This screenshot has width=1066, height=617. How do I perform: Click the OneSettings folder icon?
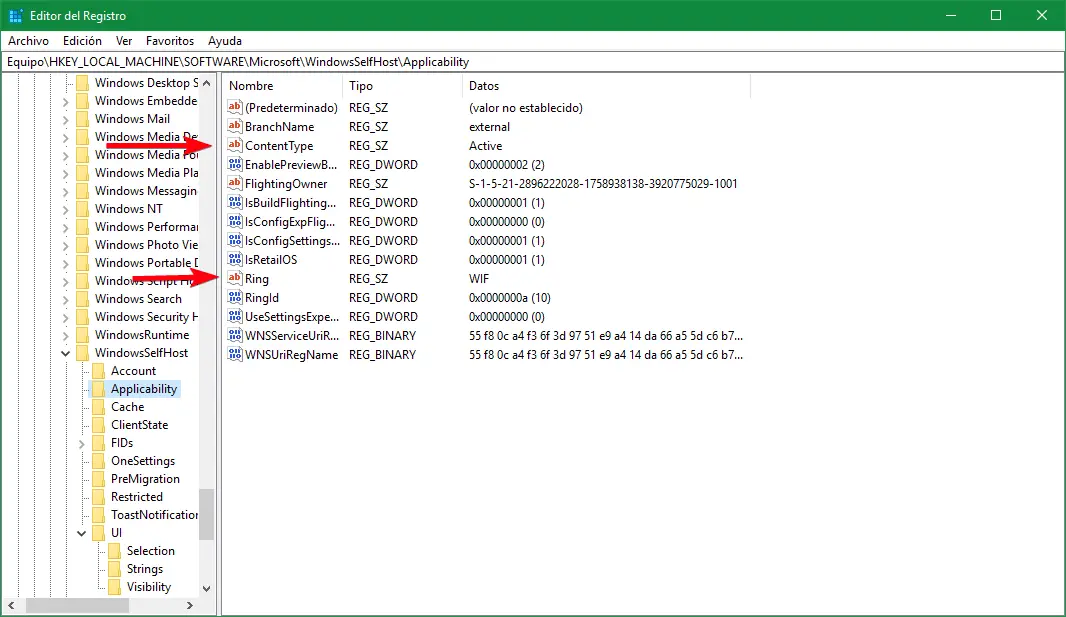click(x=98, y=461)
